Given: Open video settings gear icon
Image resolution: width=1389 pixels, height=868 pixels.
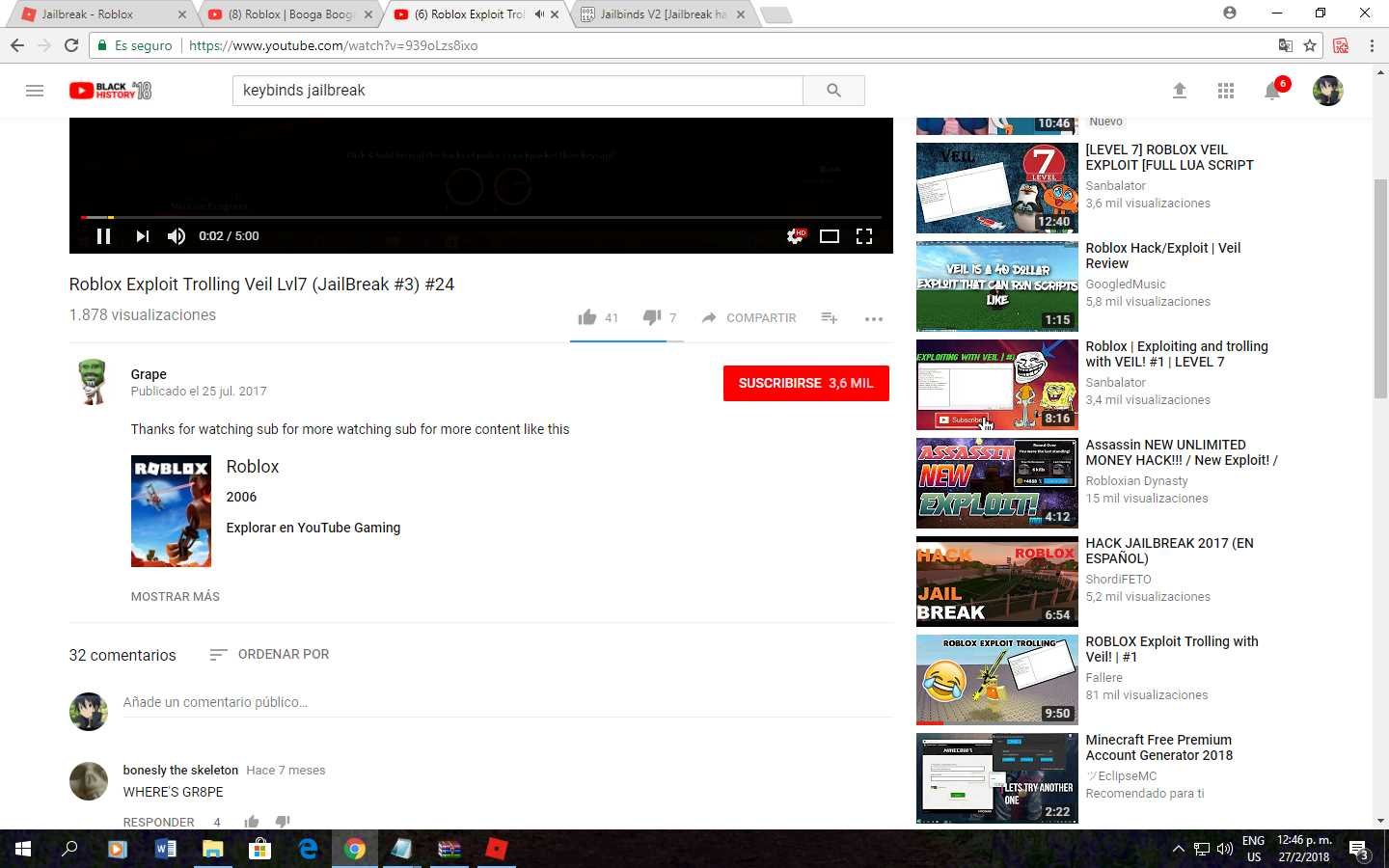Looking at the screenshot, I should (795, 236).
